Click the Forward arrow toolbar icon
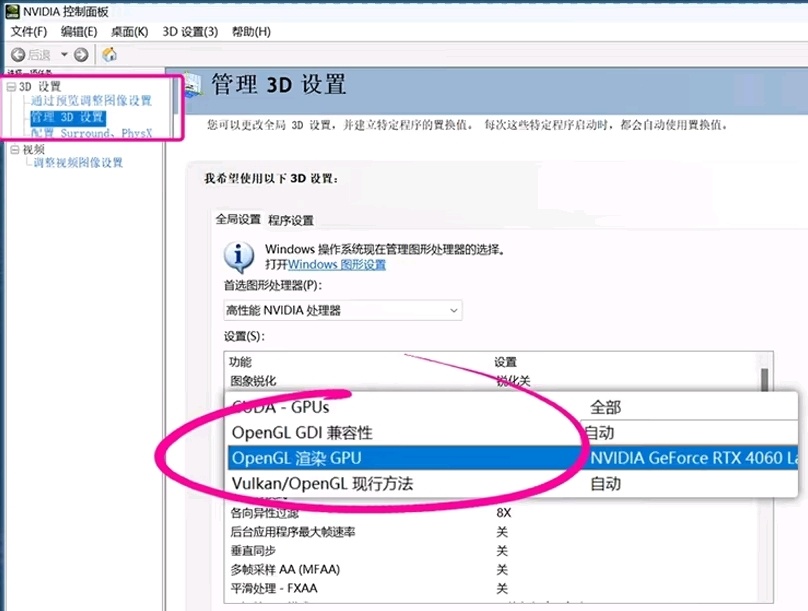Image resolution: width=808 pixels, height=611 pixels. pyautogui.click(x=81, y=55)
